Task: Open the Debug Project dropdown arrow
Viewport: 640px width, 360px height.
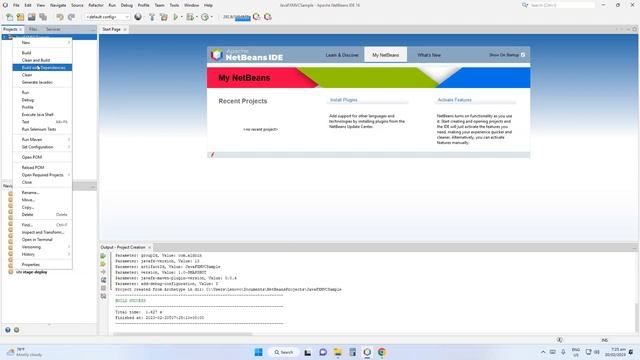Action: [196, 17]
